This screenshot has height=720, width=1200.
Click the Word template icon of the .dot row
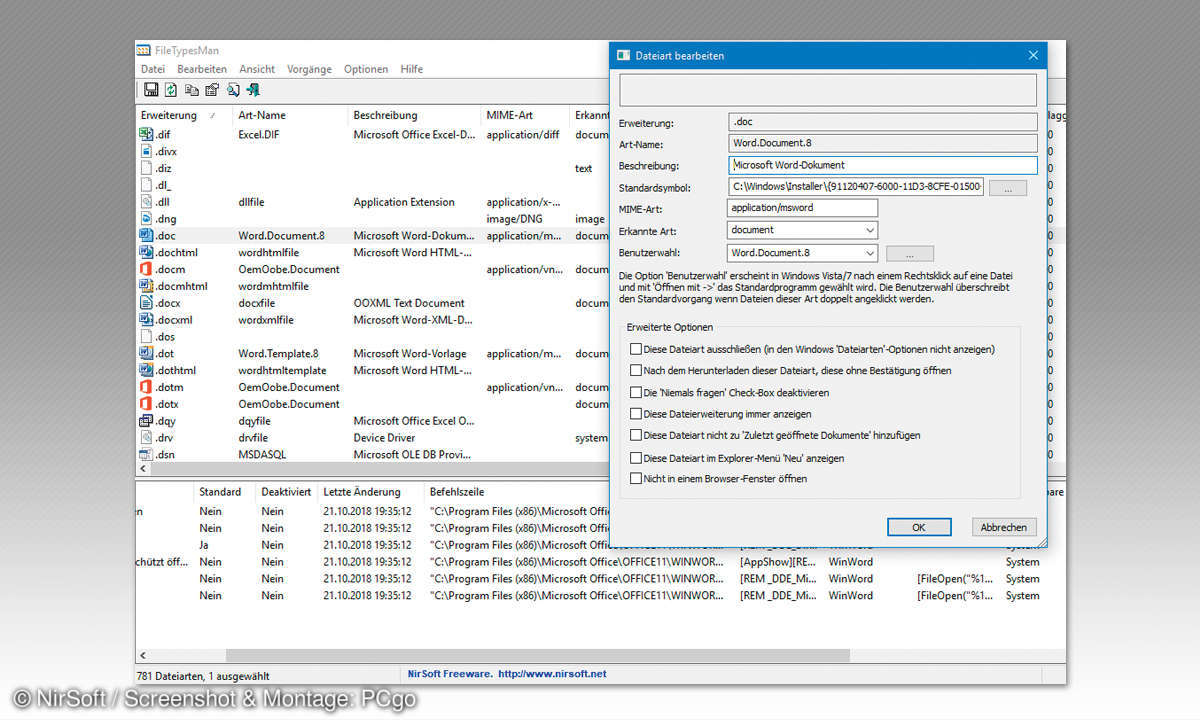[146, 353]
